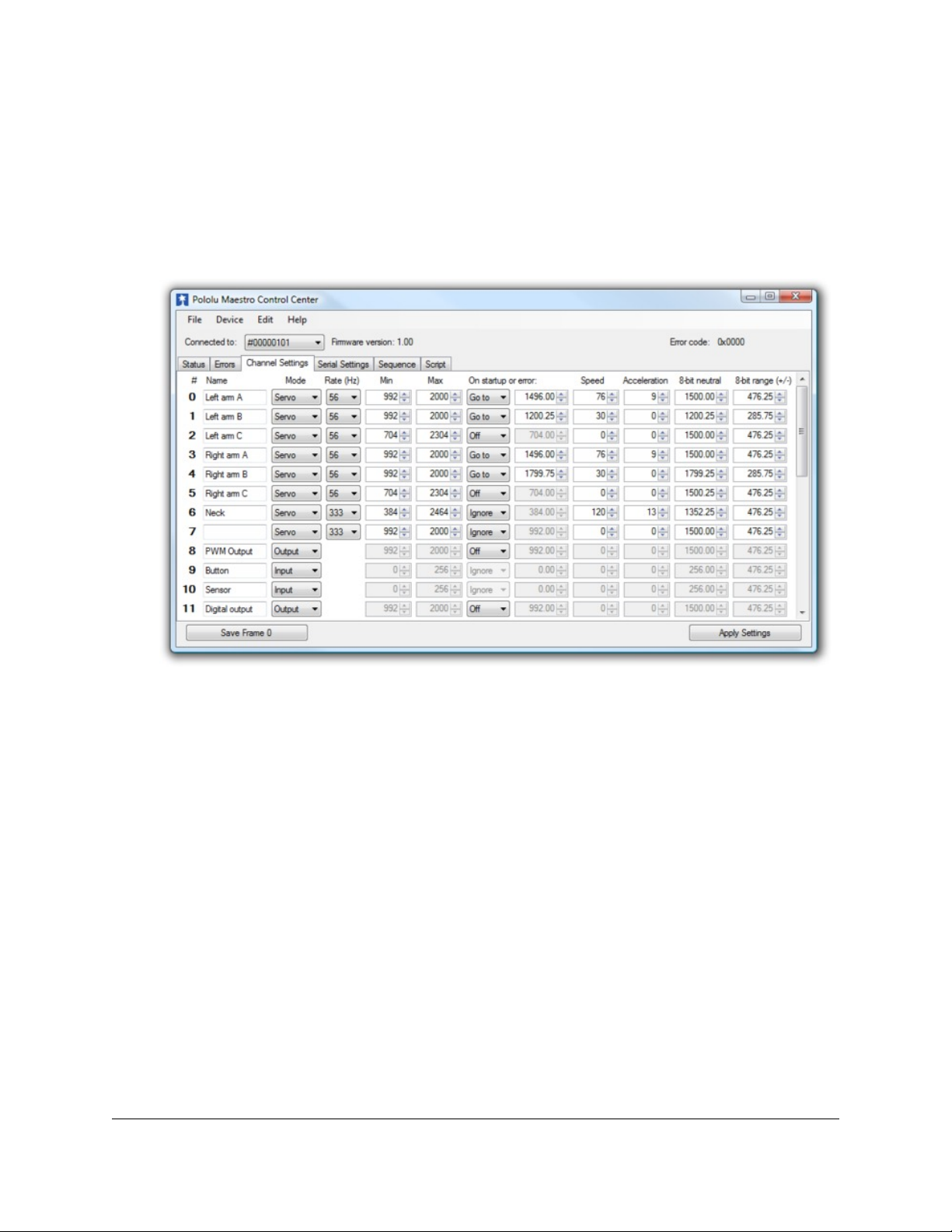
Task: Click the Acceleration column header
Action: click(x=645, y=381)
